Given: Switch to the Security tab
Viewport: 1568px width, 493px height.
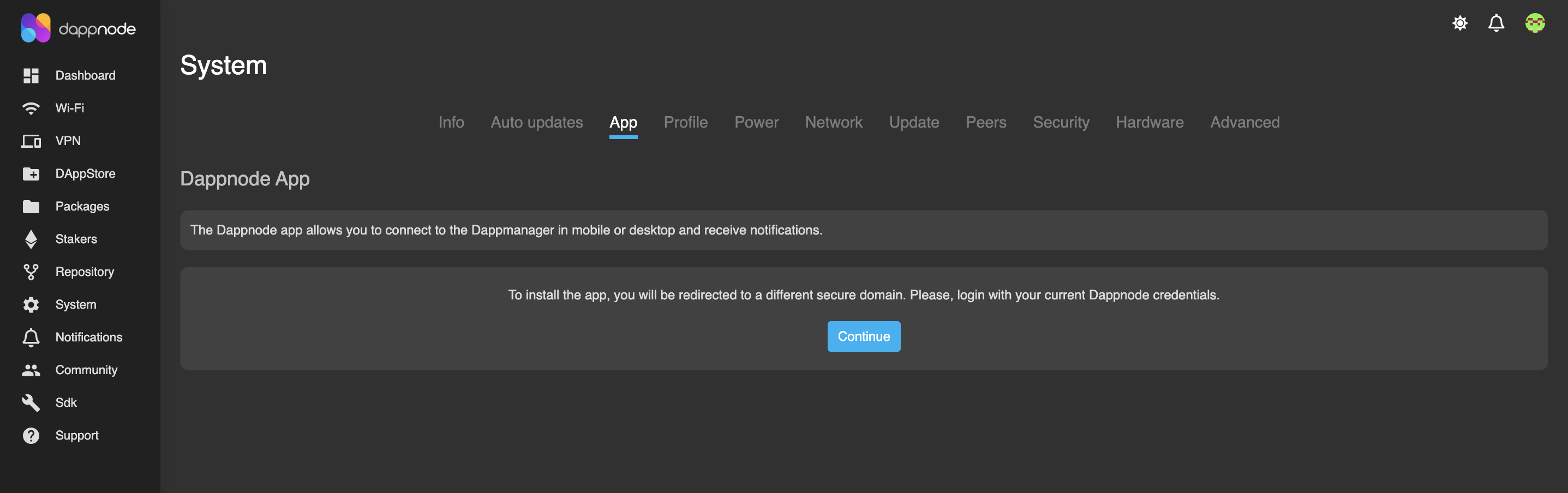Looking at the screenshot, I should 1061,122.
